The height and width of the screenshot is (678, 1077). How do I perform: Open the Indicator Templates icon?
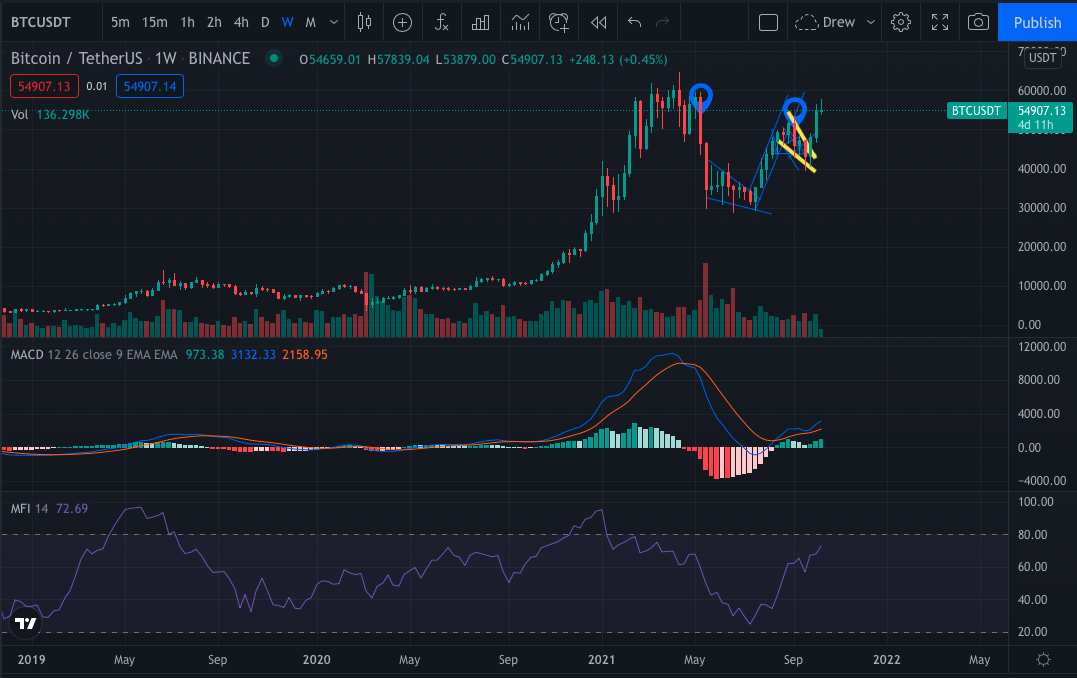point(521,22)
